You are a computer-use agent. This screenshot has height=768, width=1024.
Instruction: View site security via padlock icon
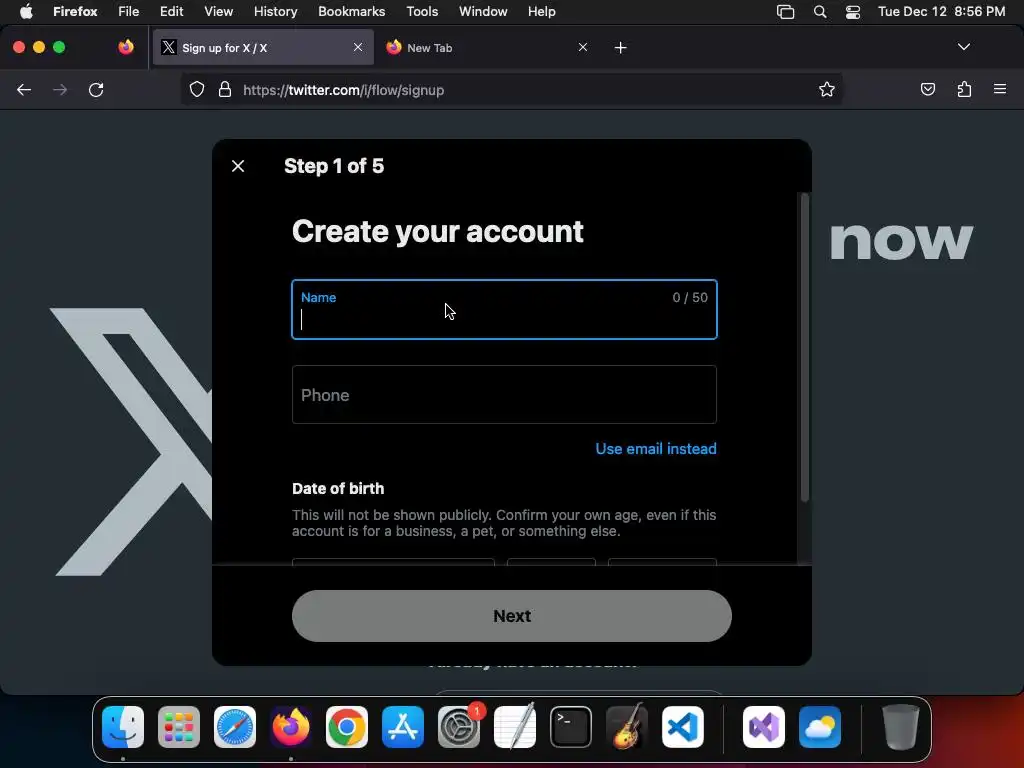click(225, 89)
